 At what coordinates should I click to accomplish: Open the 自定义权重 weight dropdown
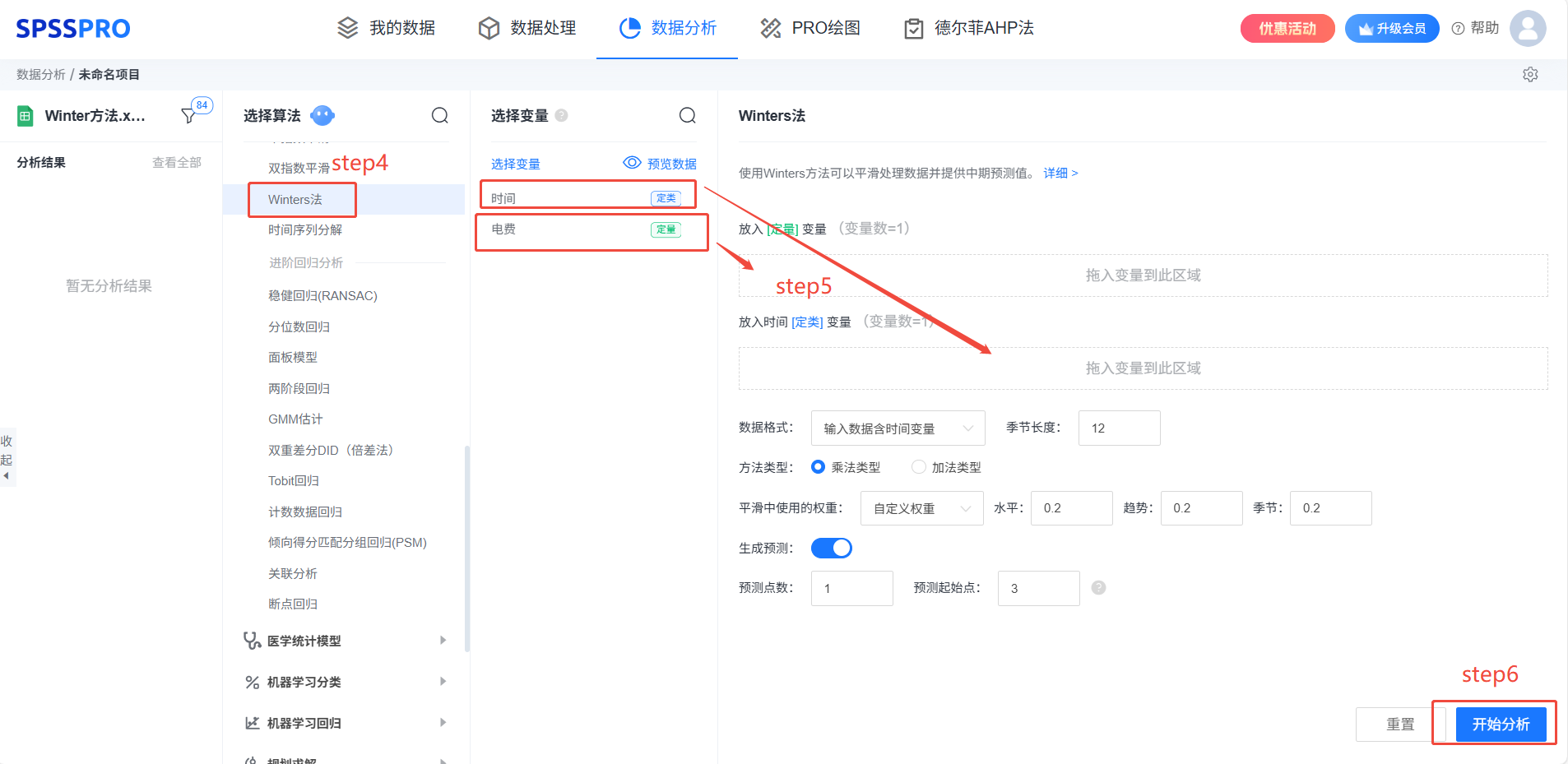pyautogui.click(x=921, y=508)
